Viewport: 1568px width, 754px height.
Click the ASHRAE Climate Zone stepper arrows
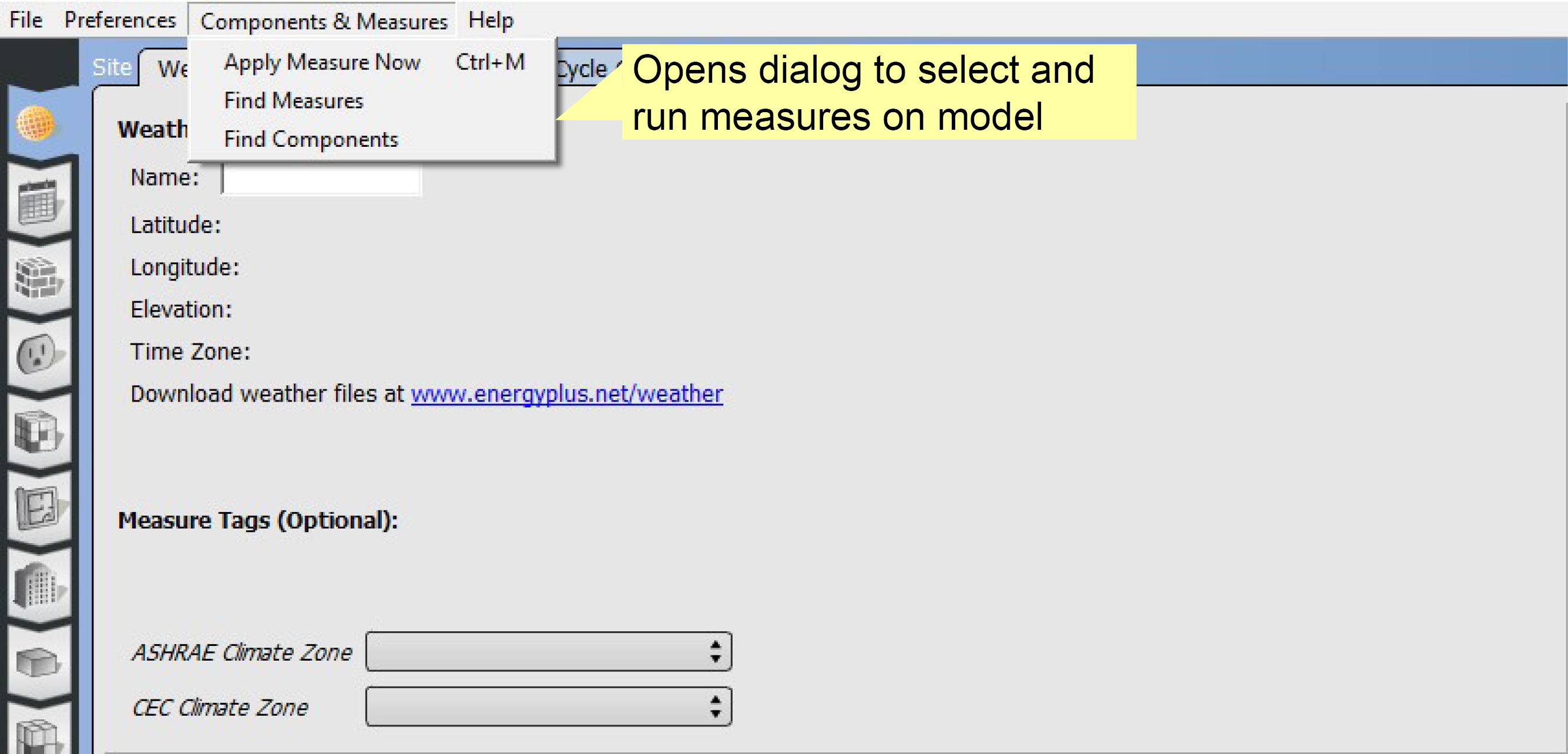click(x=716, y=651)
